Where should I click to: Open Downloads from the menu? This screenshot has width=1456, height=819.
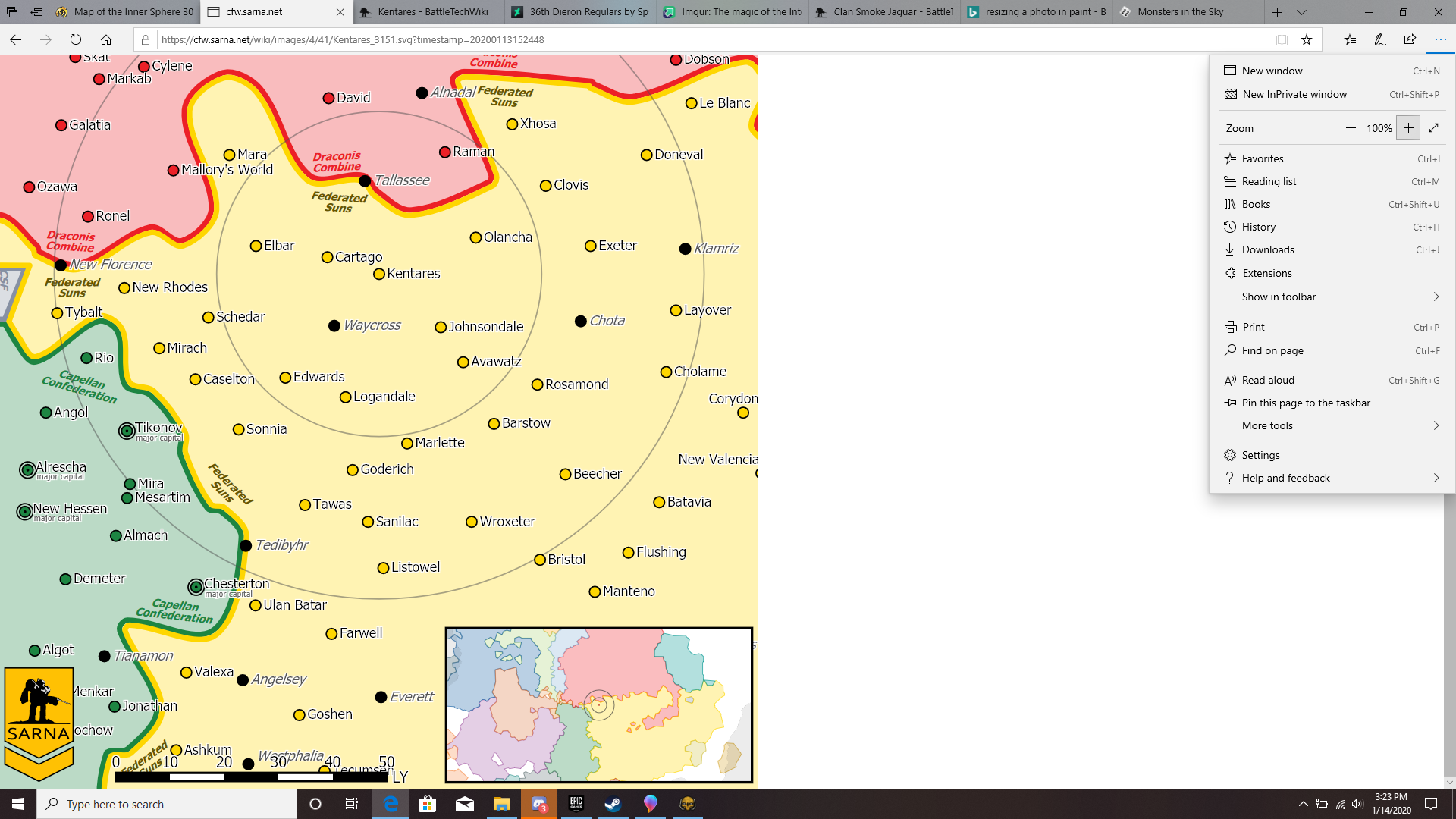click(1267, 249)
